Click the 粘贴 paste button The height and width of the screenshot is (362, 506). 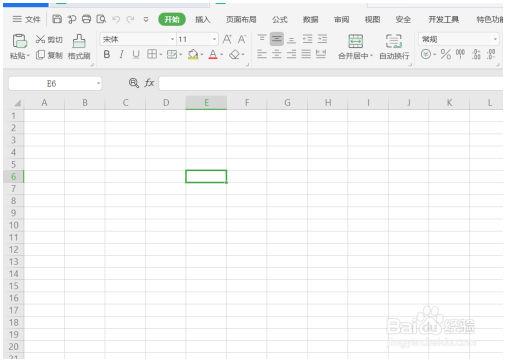pyautogui.click(x=19, y=47)
